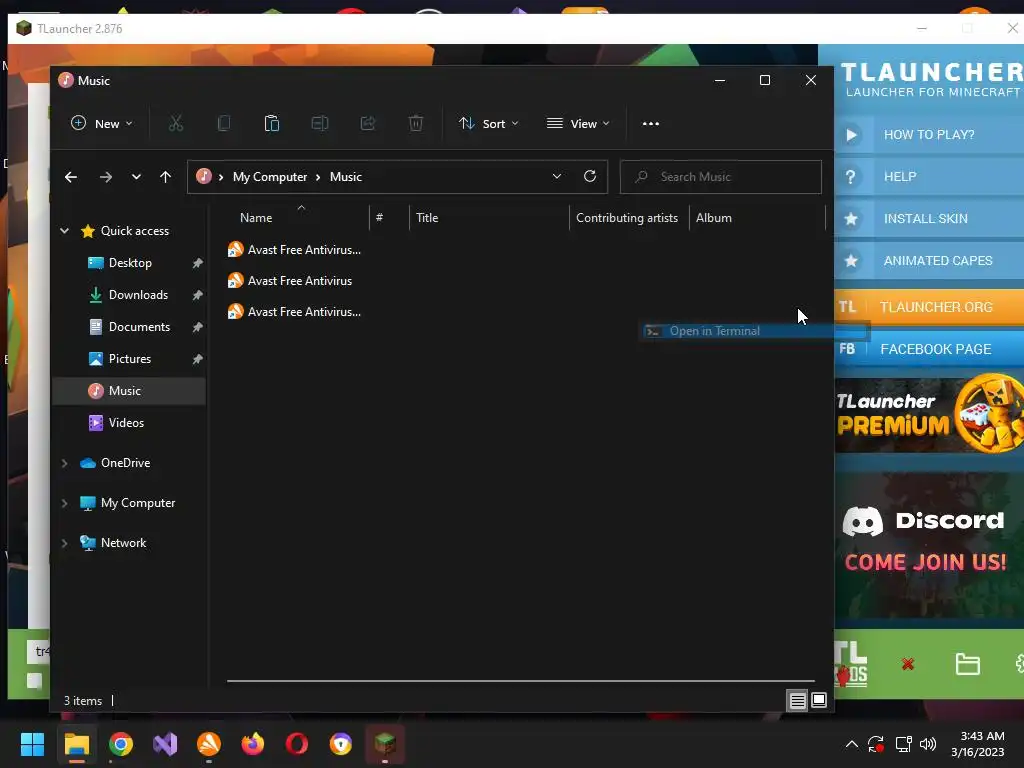This screenshot has width=1024, height=768.
Task: Launch Google Chrome from taskbar
Action: 121,744
